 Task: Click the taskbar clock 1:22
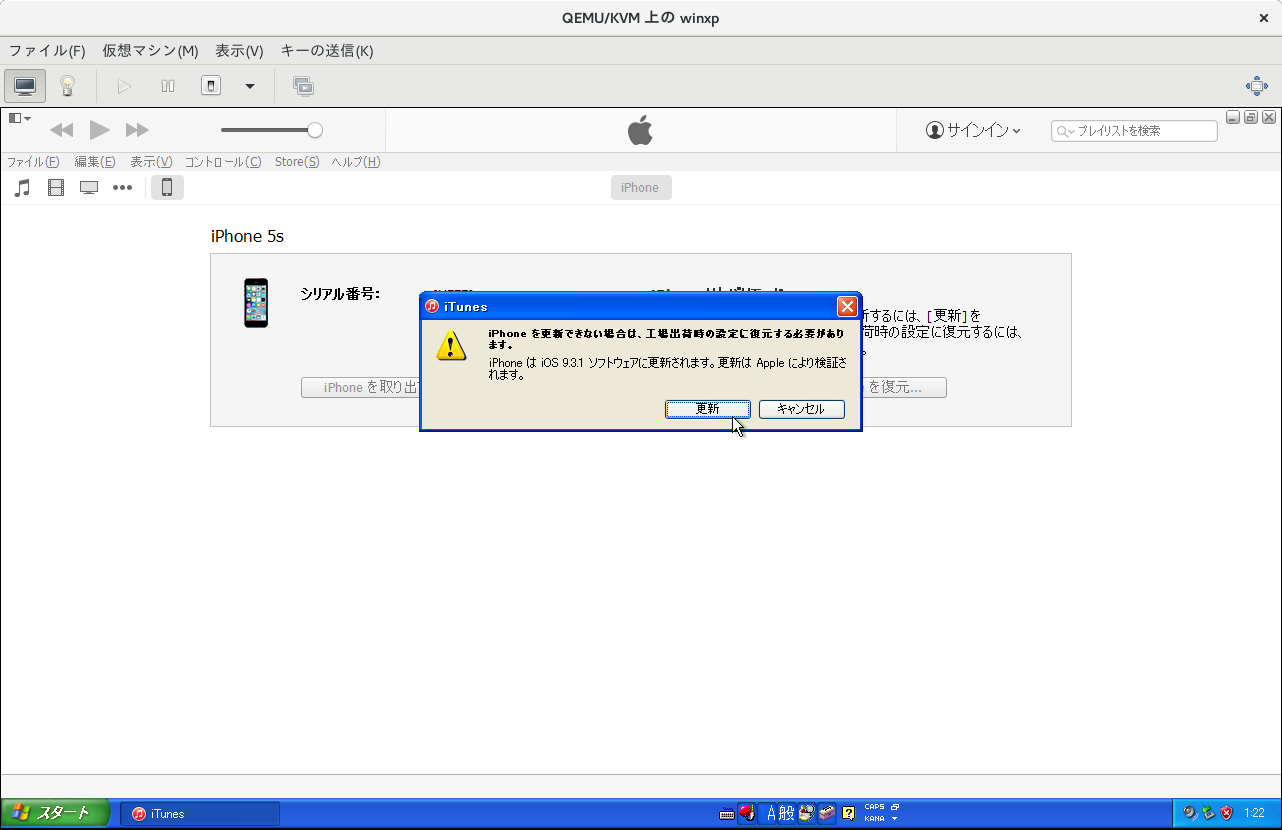[x=1254, y=814]
